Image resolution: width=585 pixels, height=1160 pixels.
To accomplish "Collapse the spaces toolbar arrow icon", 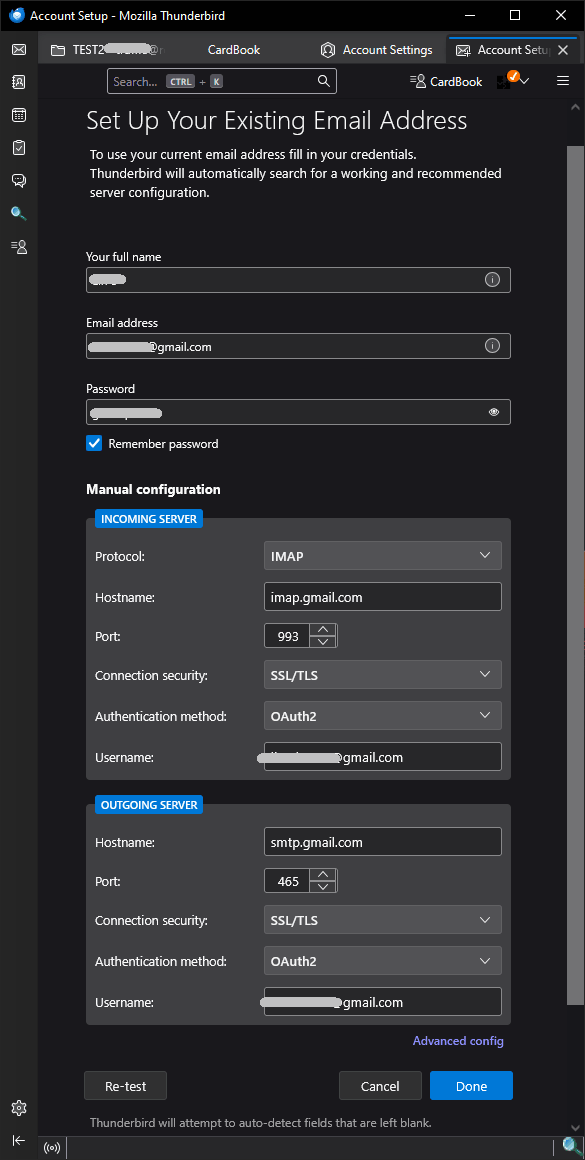I will 19,1140.
